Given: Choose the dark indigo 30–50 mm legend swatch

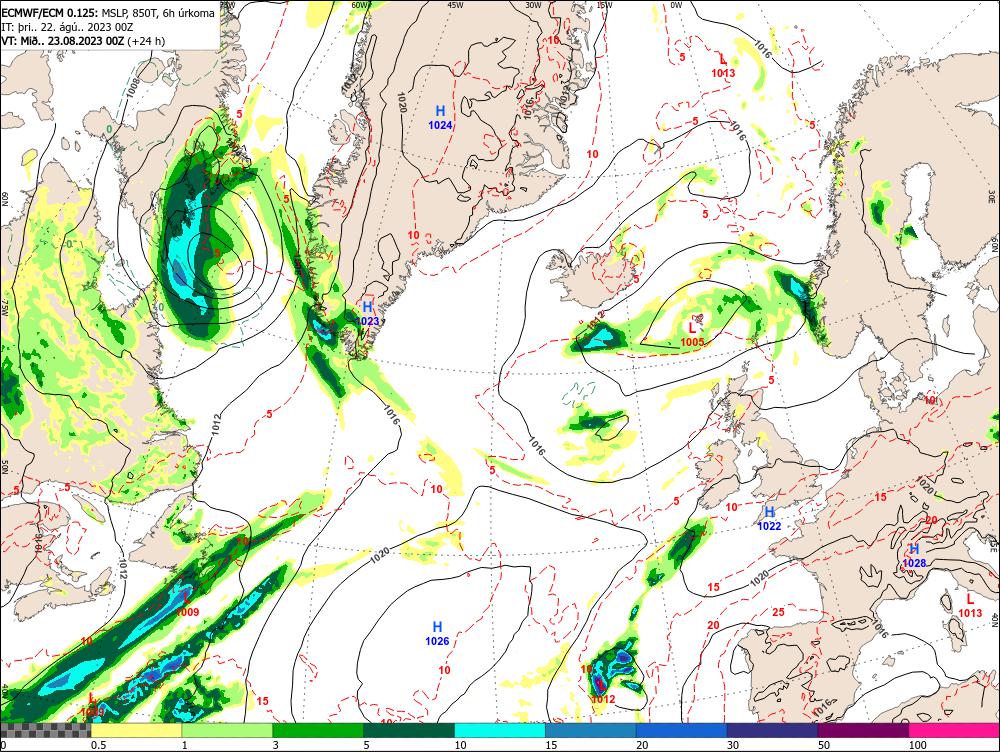Looking at the screenshot, I should tap(772, 730).
